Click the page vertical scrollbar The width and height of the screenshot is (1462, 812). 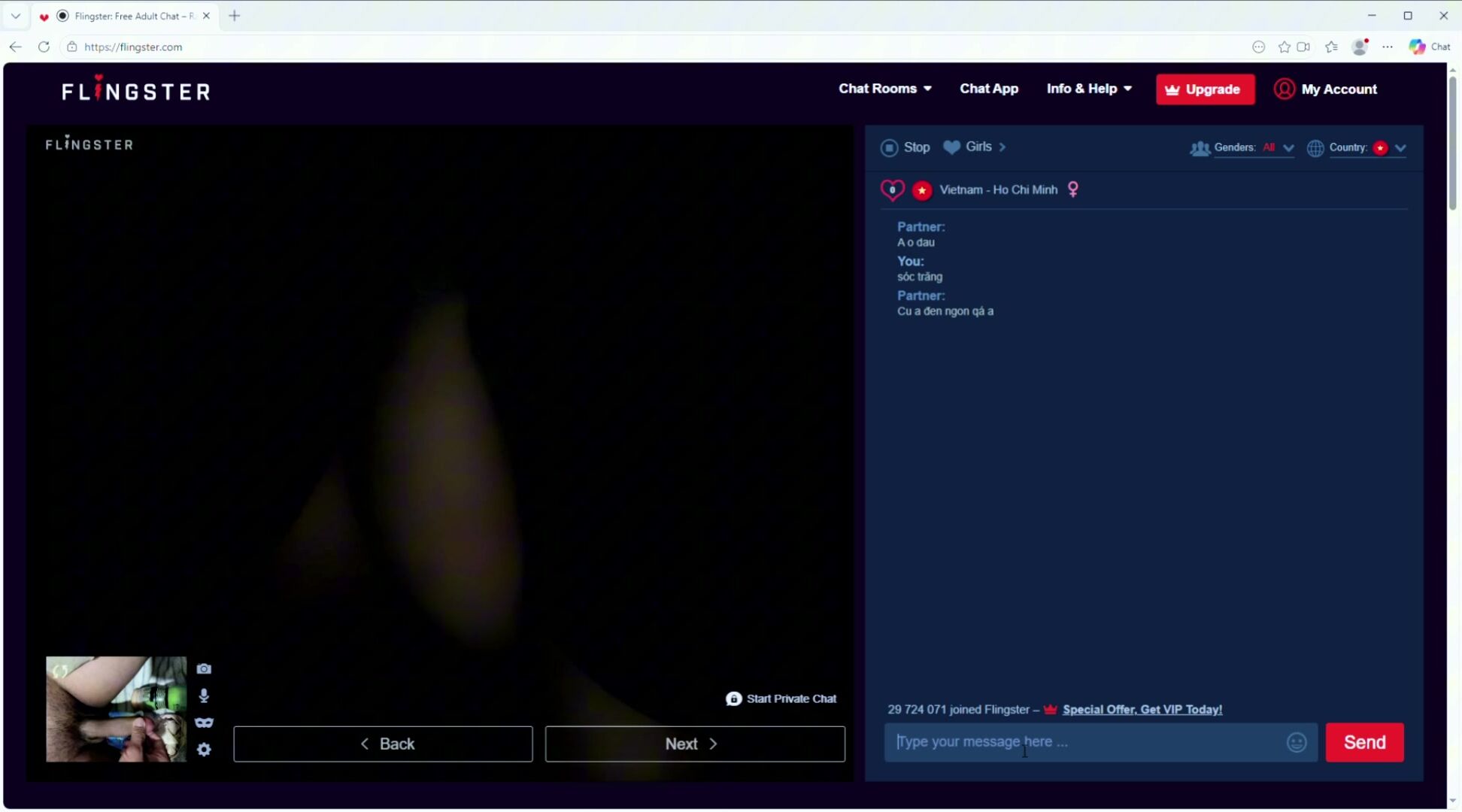click(1452, 143)
